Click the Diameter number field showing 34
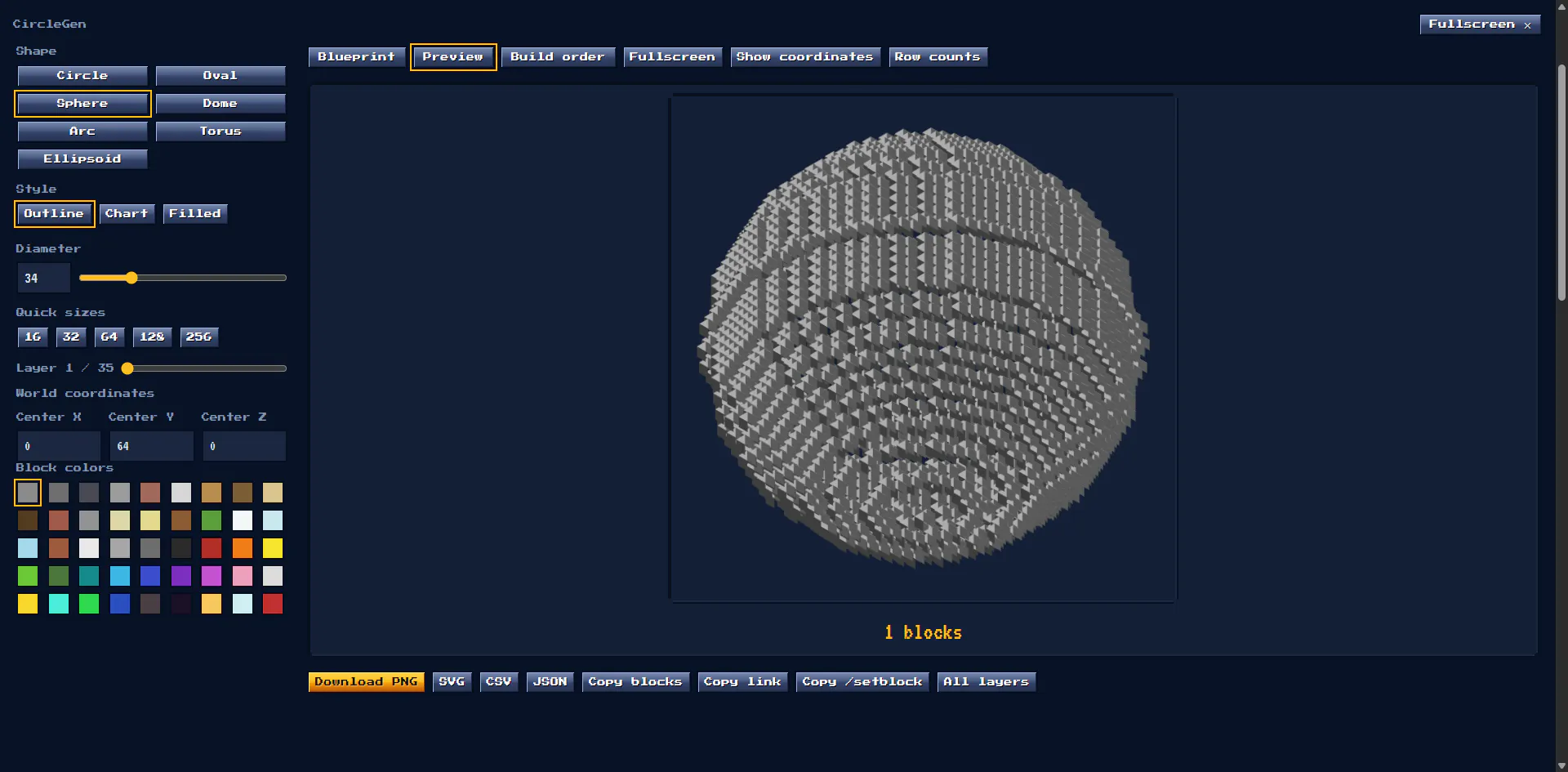Image resolution: width=1568 pixels, height=772 pixels. (x=43, y=278)
